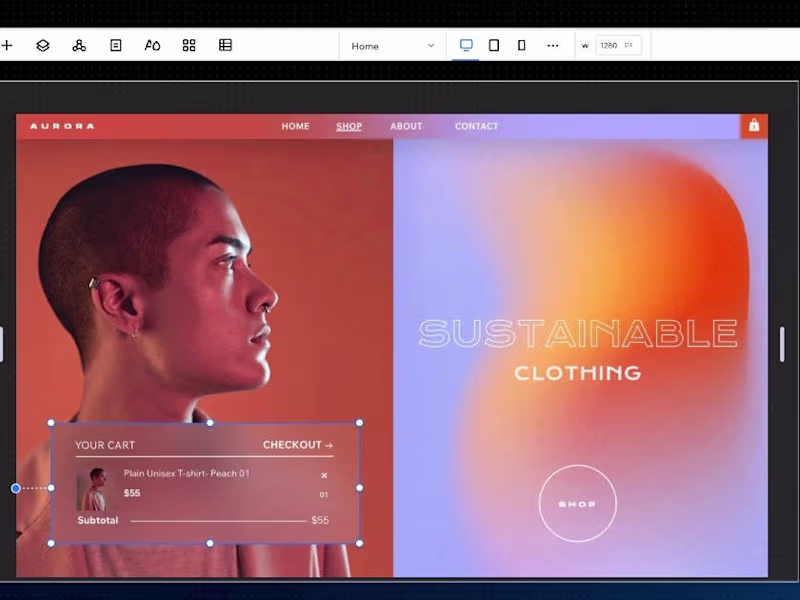Open the App Market grid icon
The image size is (800, 600).
click(189, 45)
